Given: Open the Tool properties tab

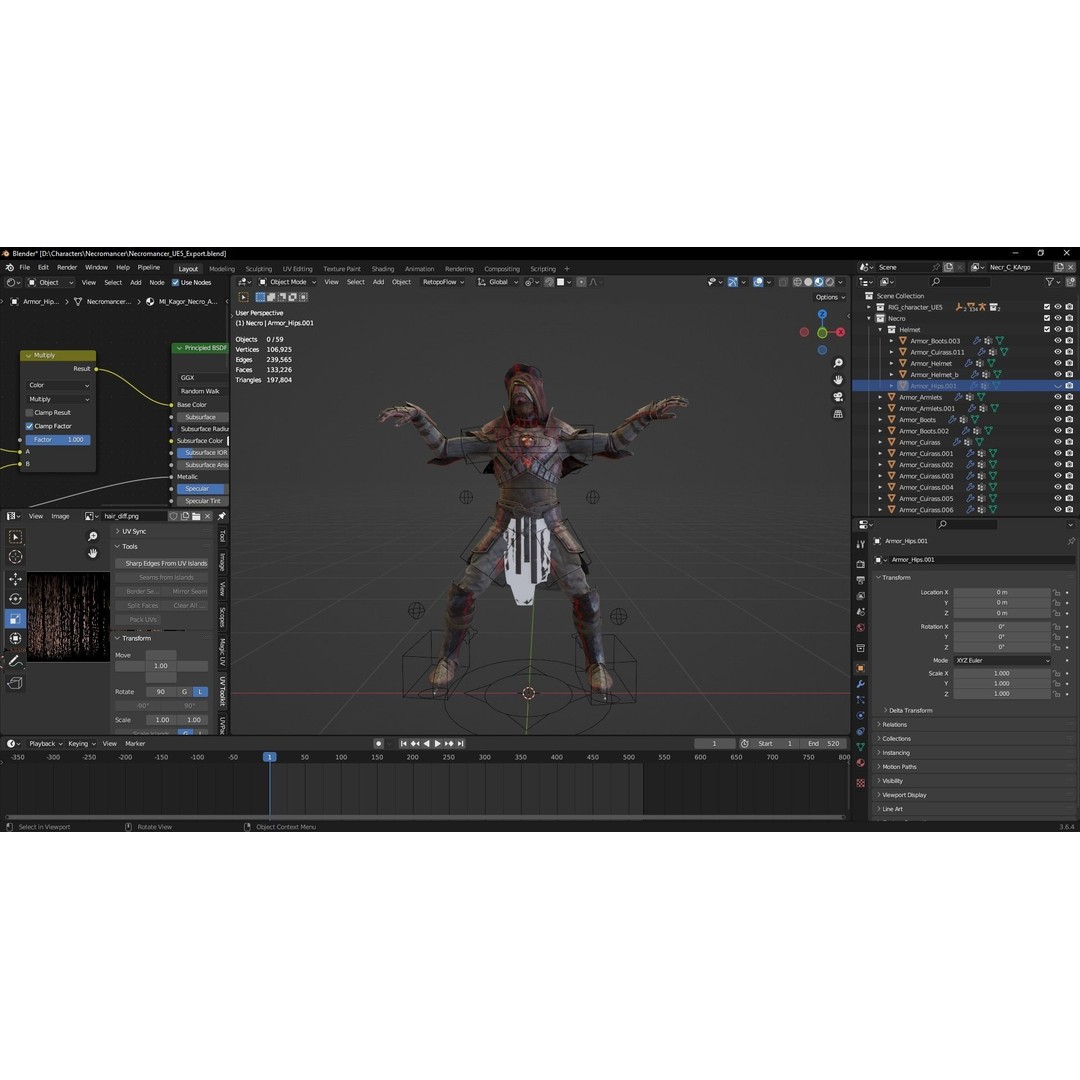Looking at the screenshot, I should click(861, 544).
